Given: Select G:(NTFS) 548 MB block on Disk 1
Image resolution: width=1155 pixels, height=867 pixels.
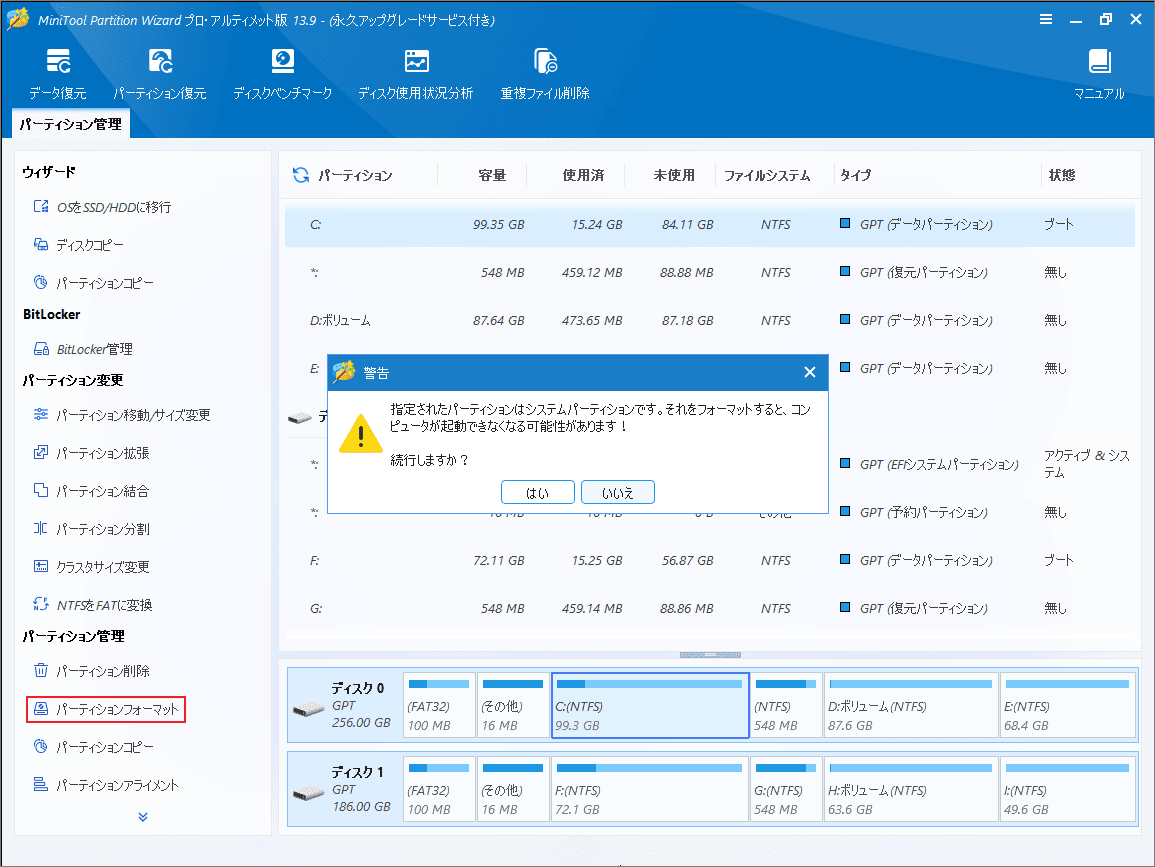Looking at the screenshot, I should (x=786, y=789).
